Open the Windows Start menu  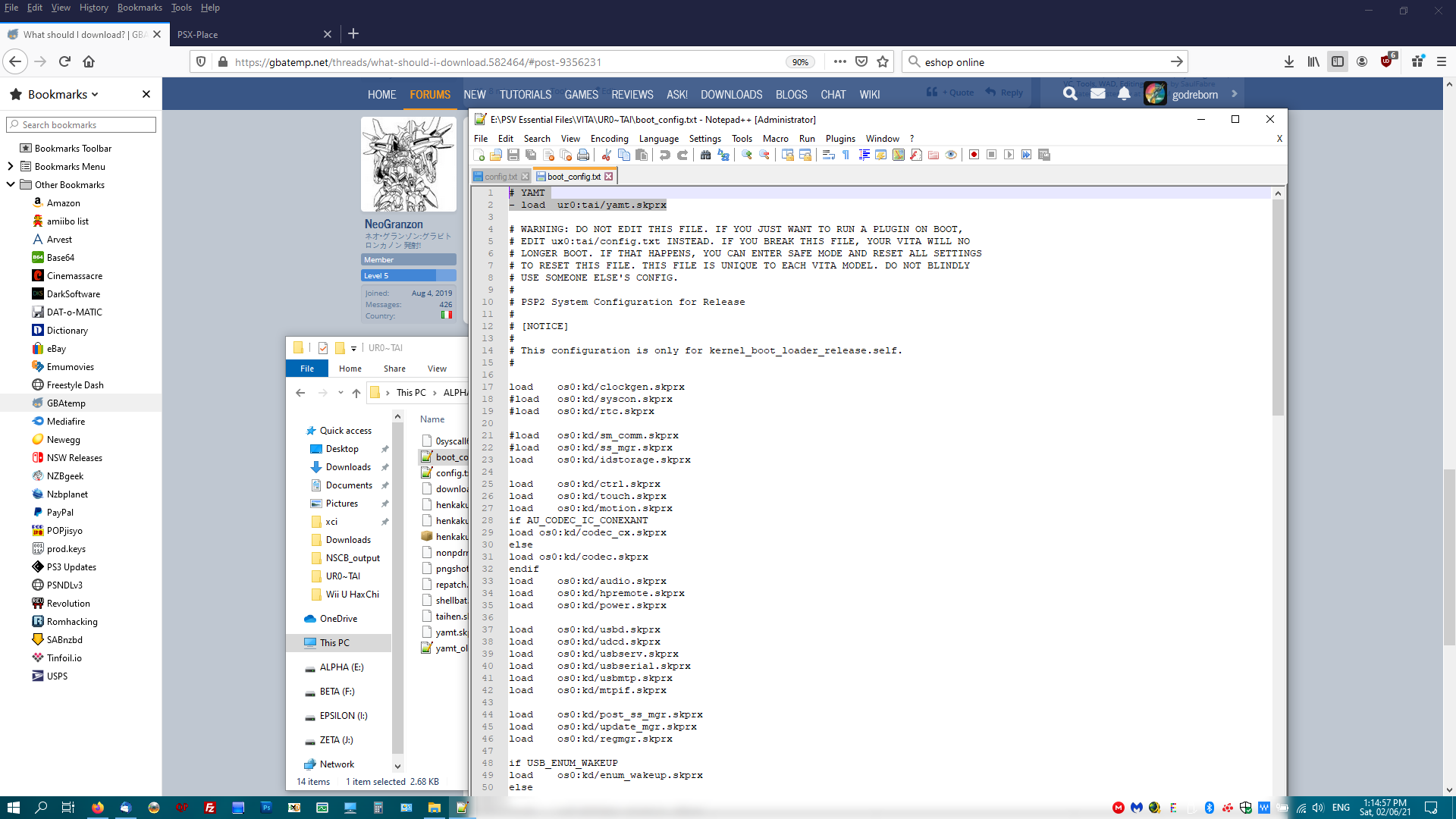point(13,808)
